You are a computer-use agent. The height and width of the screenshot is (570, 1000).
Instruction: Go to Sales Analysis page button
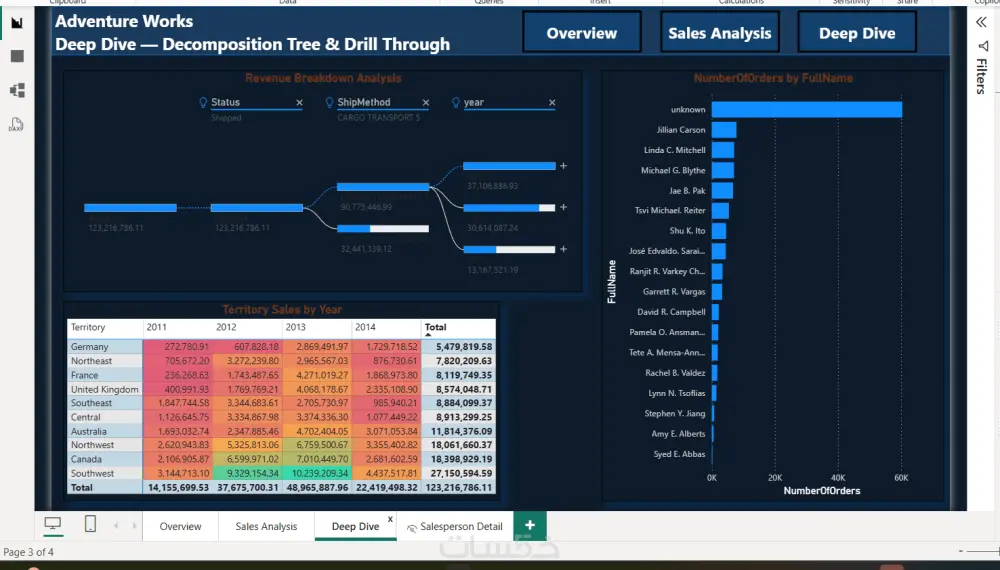point(720,33)
